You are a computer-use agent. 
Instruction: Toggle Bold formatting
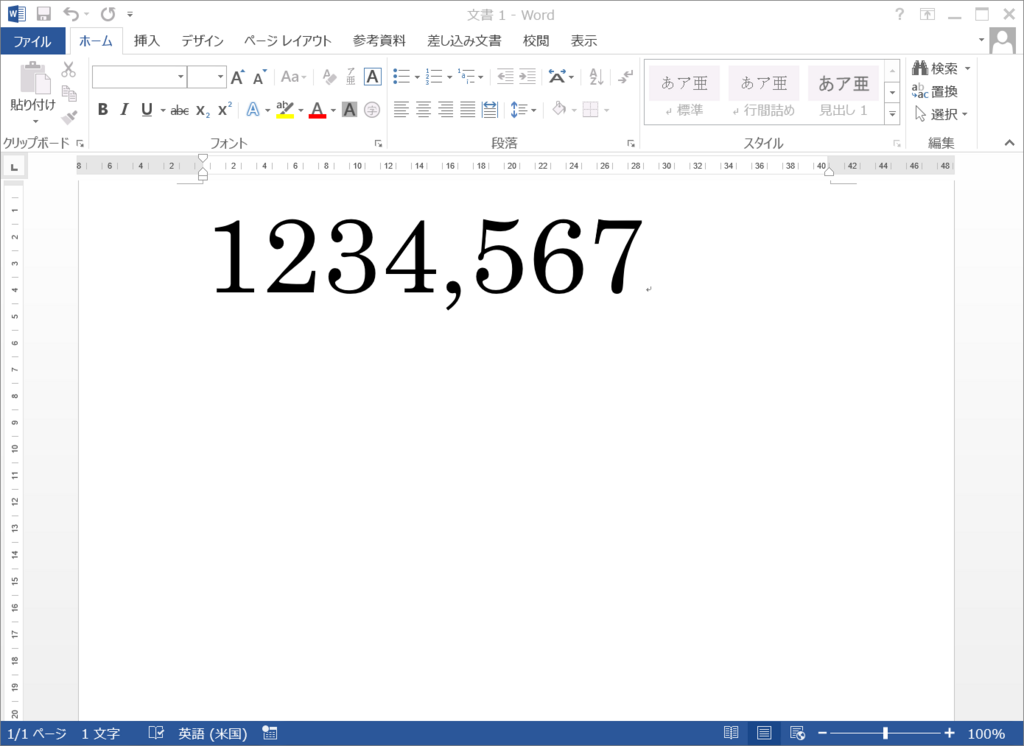coord(102,110)
